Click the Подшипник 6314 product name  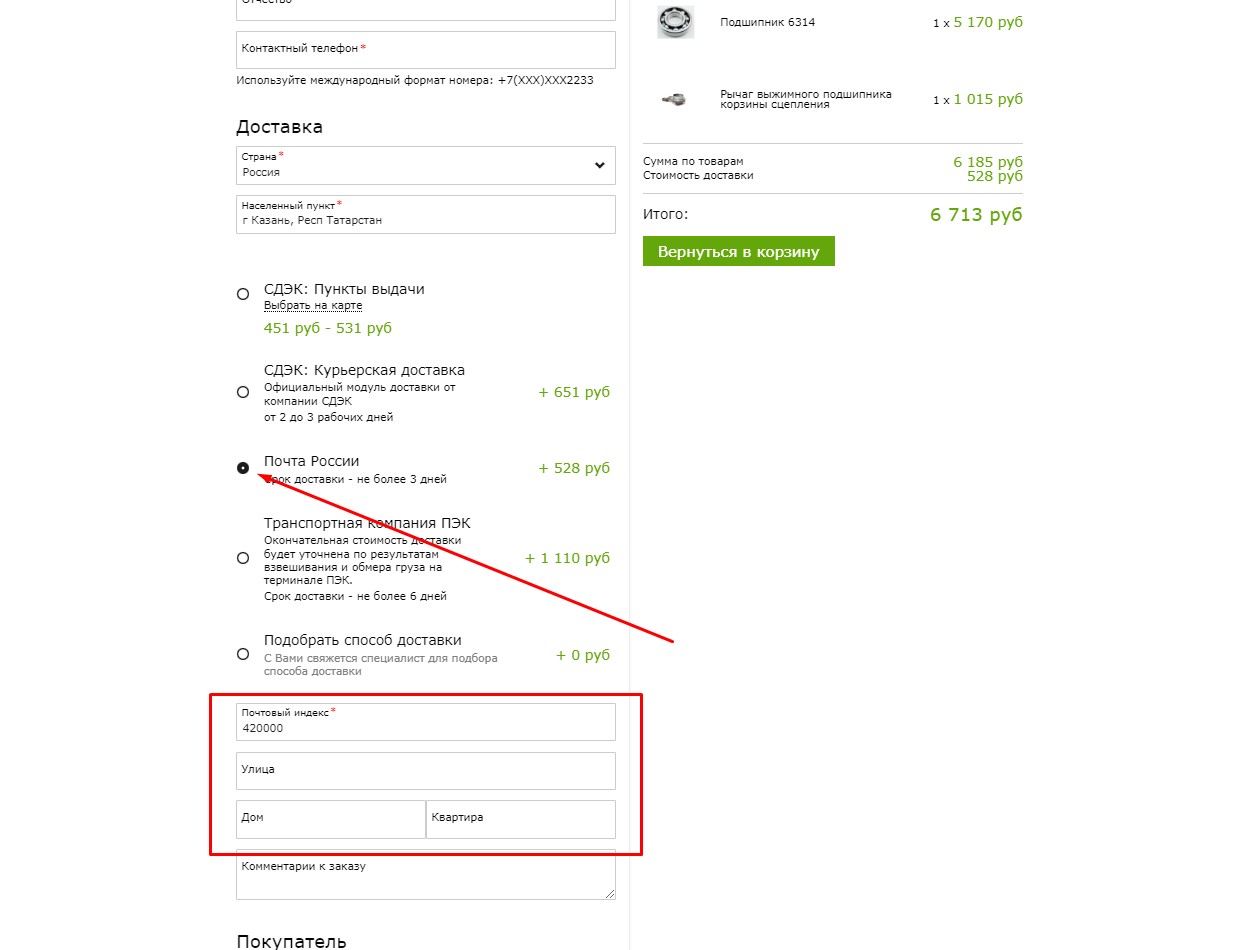tap(768, 22)
